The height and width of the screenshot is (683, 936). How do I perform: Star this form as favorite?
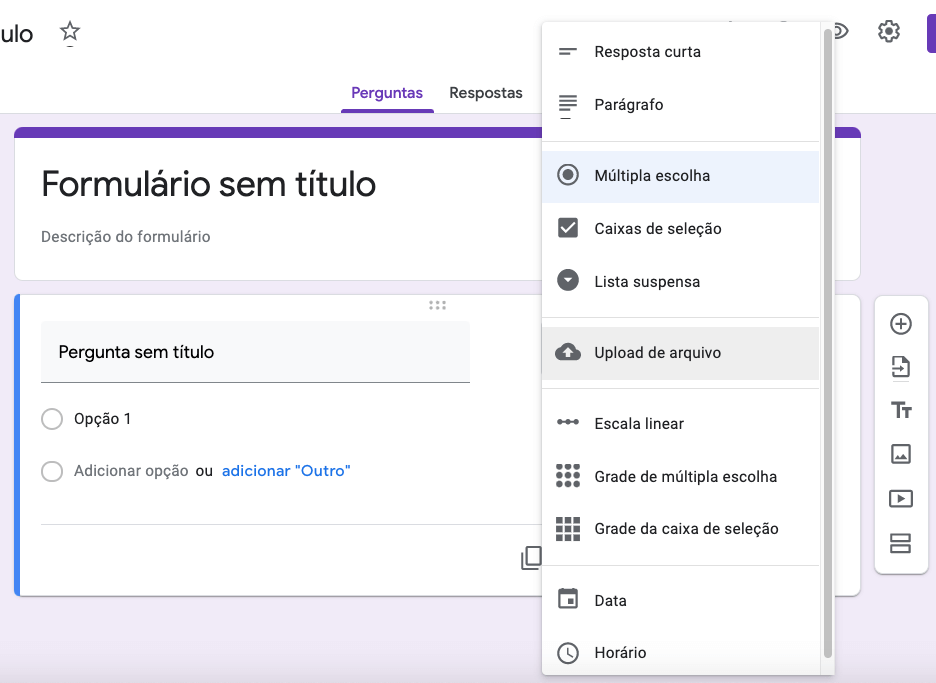pyautogui.click(x=70, y=31)
